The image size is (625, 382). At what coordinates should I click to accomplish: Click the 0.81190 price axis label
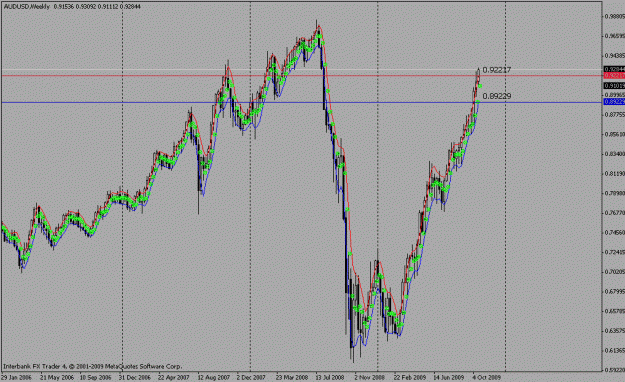(615, 173)
